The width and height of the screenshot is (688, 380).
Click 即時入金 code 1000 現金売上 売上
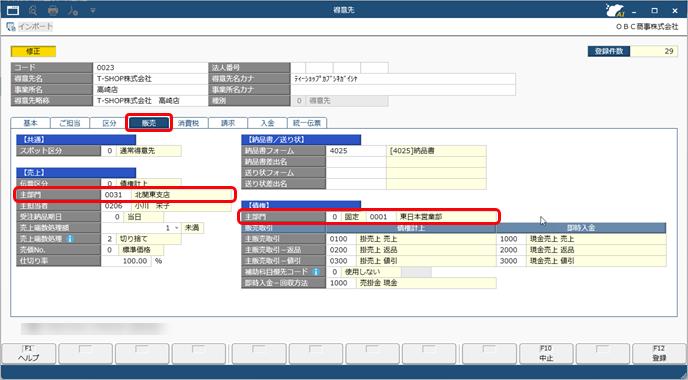click(511, 239)
